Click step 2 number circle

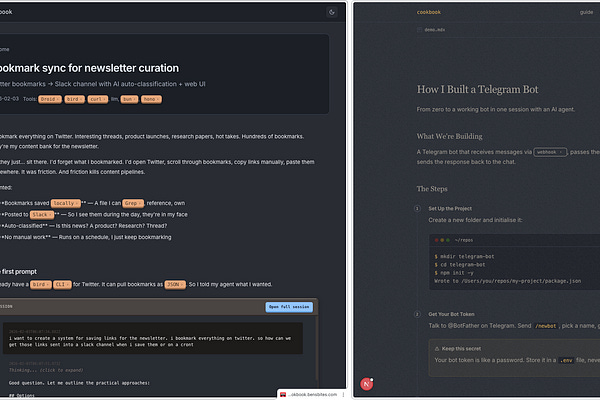pos(417,314)
